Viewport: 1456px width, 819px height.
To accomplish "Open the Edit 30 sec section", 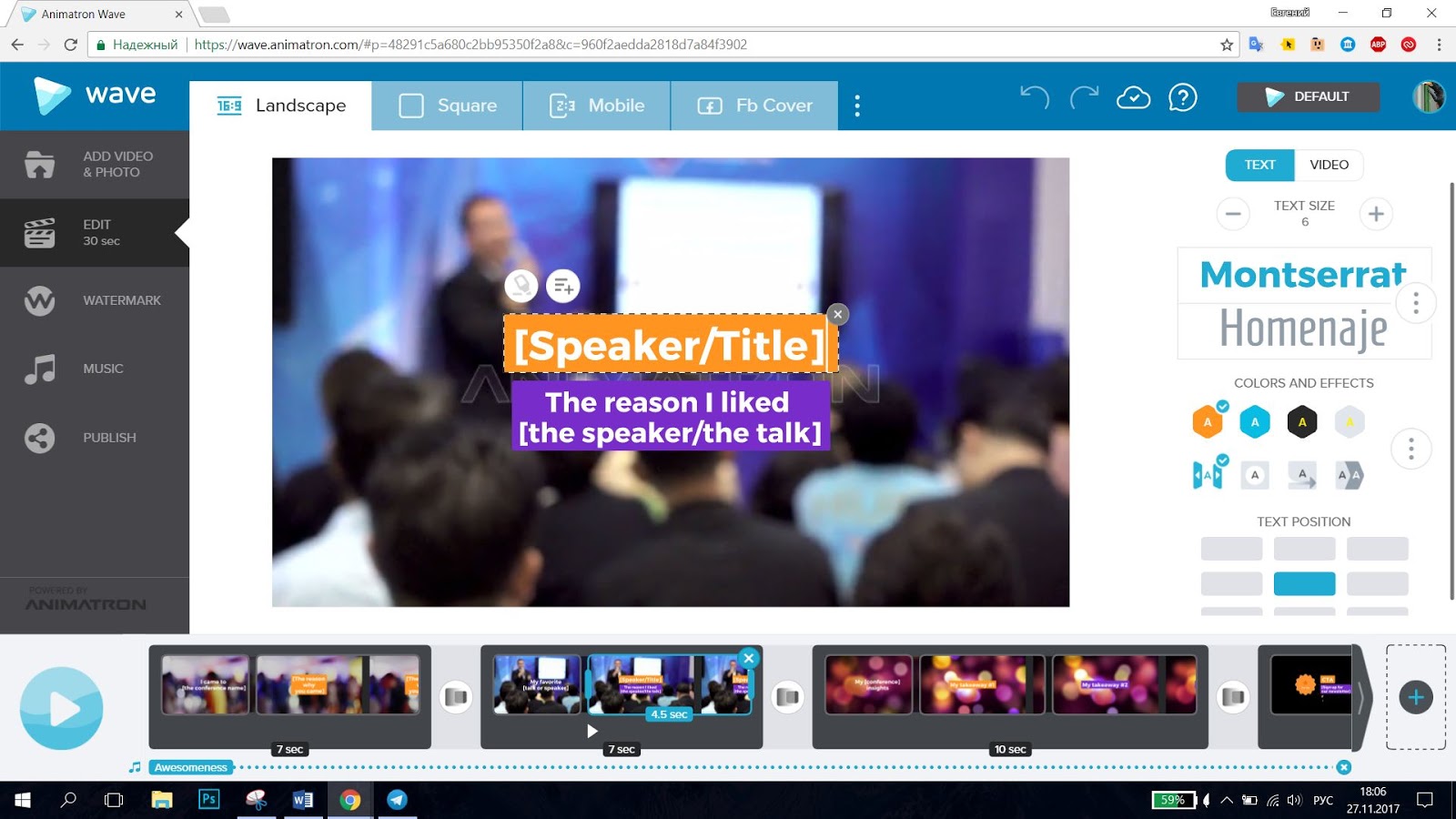I will (x=95, y=233).
